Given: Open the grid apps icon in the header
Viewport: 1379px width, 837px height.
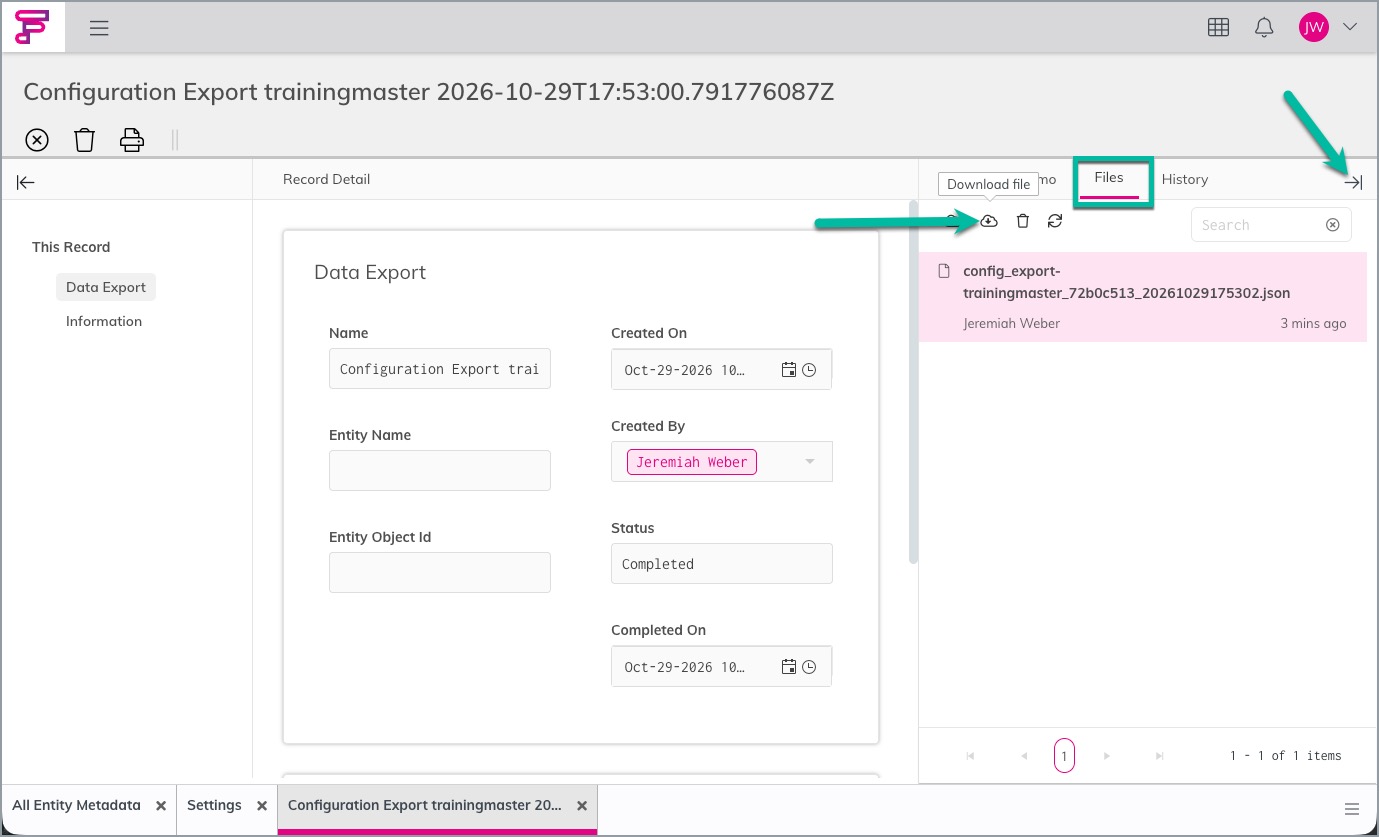Looking at the screenshot, I should [x=1218, y=28].
